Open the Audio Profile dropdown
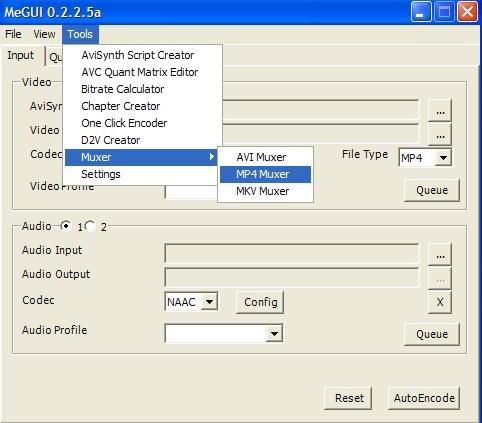 pyautogui.click(x=274, y=333)
